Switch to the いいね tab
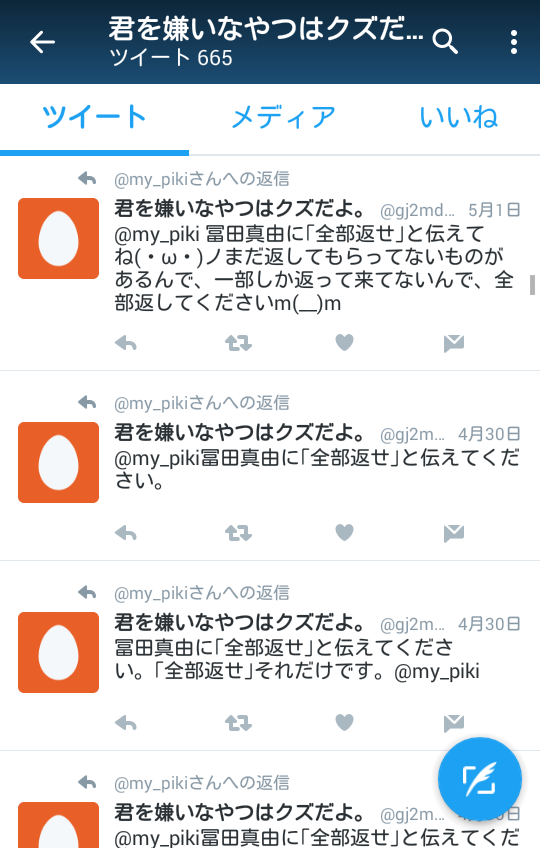540x848 pixels. (x=459, y=117)
